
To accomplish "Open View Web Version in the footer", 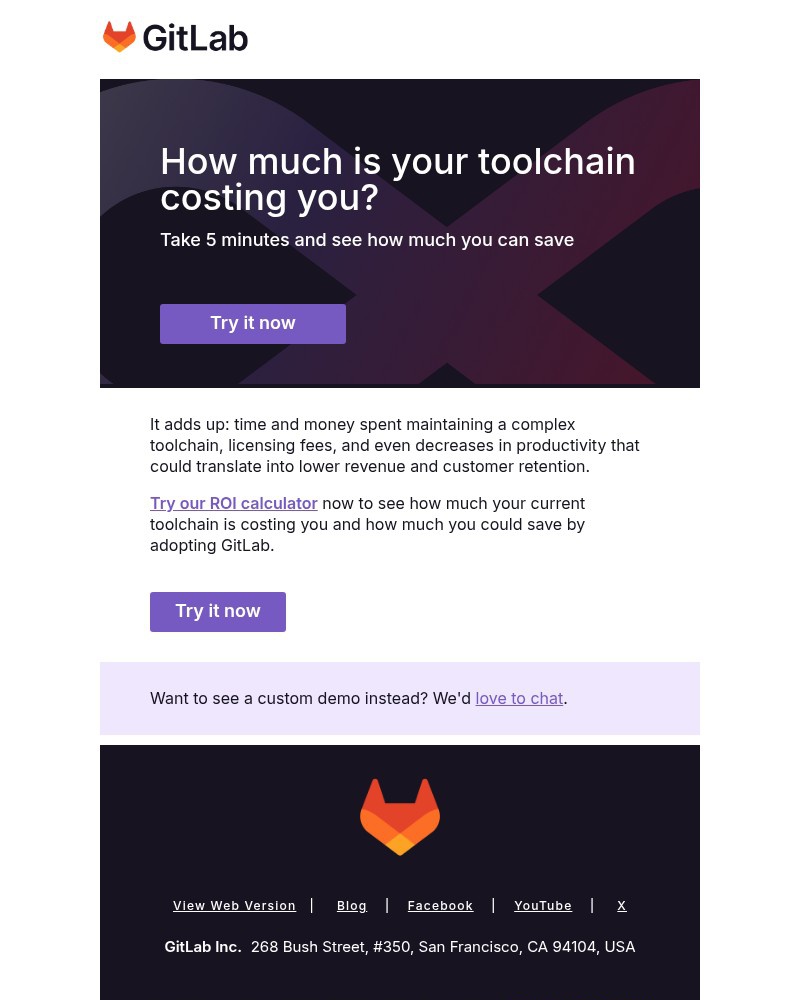I will click(x=235, y=905).
